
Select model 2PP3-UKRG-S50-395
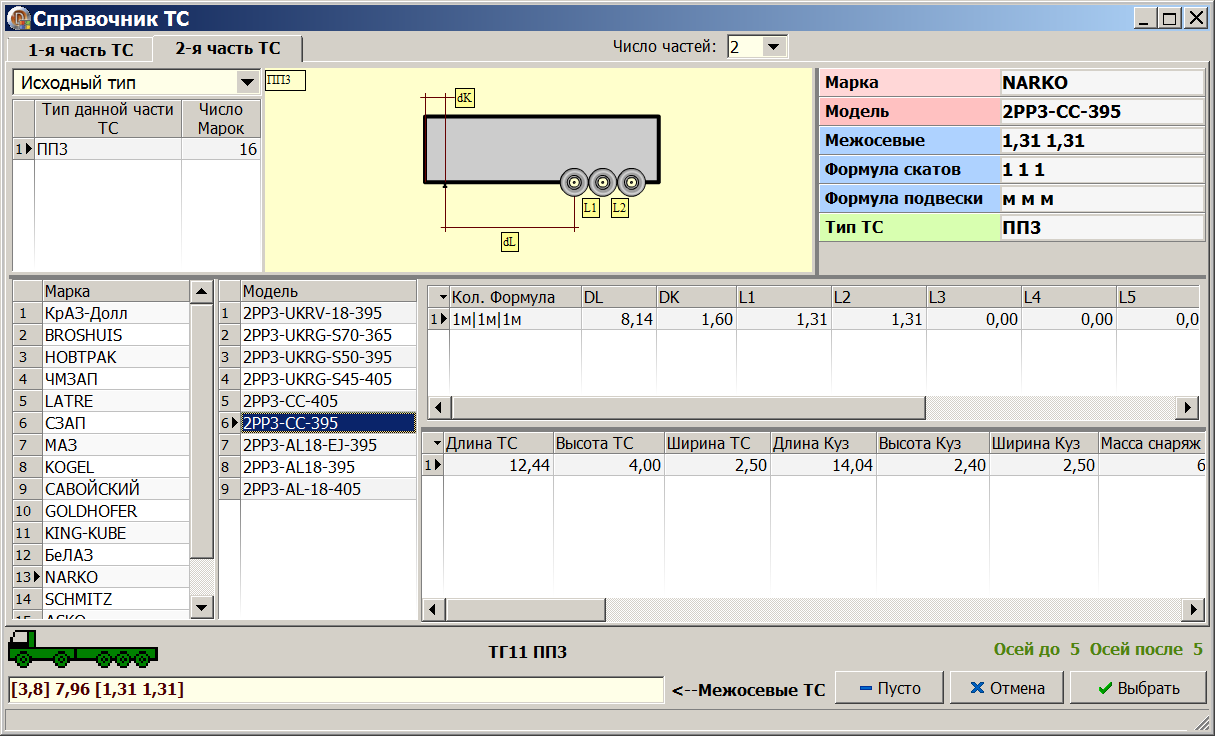click(x=328, y=357)
